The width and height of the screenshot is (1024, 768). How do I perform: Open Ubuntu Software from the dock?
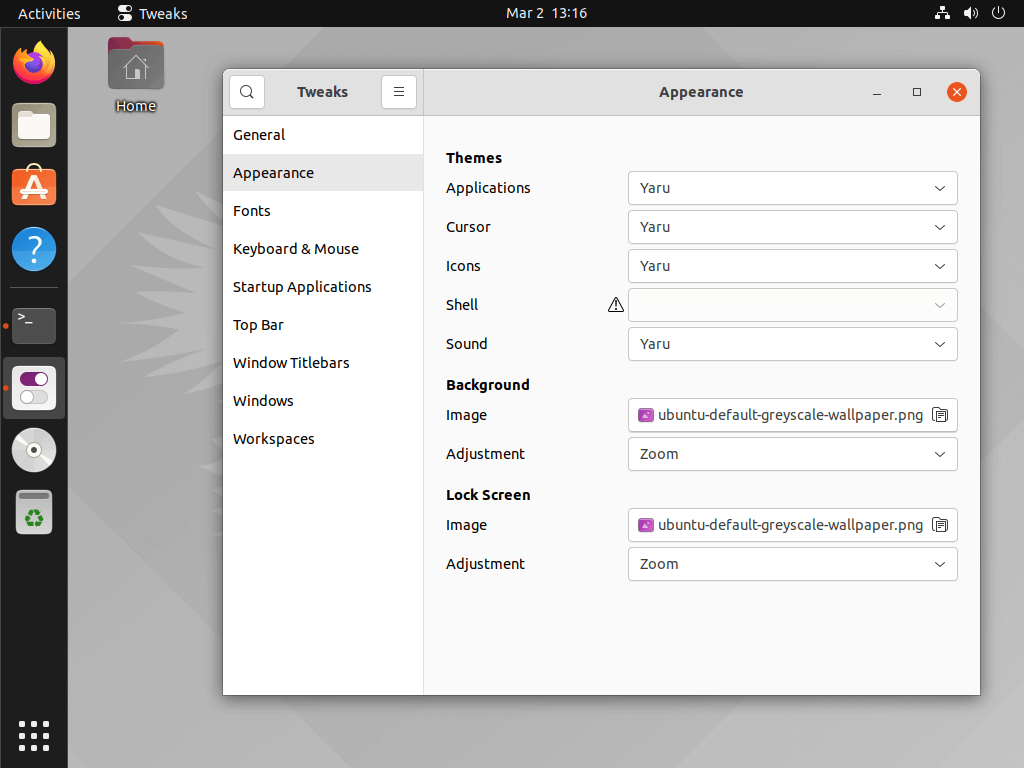[34, 187]
